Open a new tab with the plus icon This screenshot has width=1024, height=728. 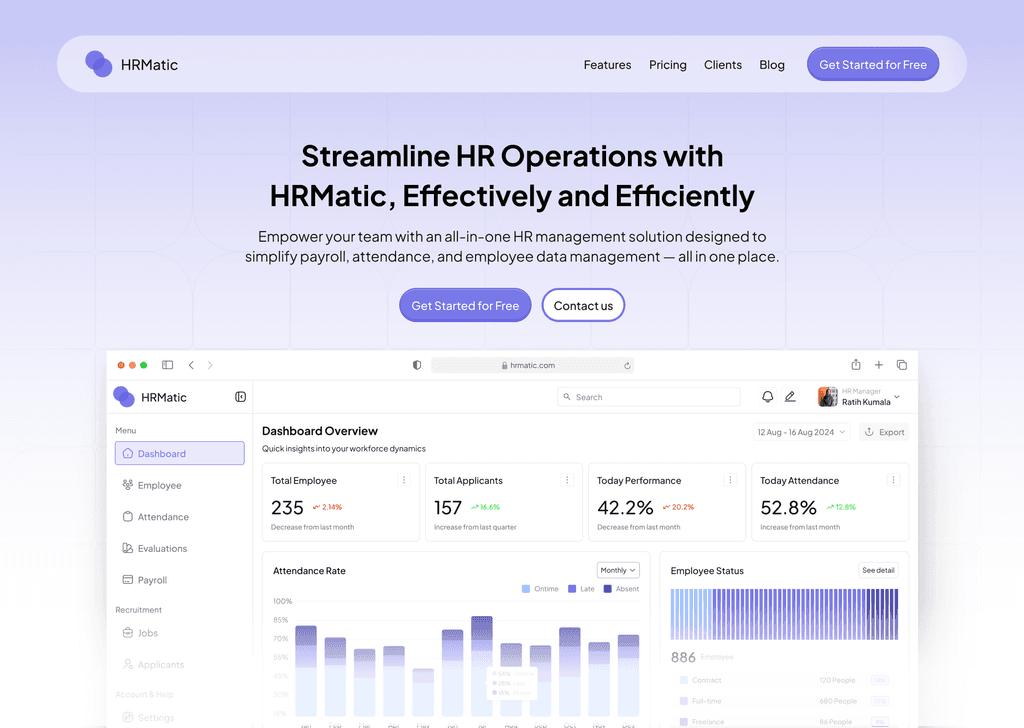pyautogui.click(x=878, y=365)
